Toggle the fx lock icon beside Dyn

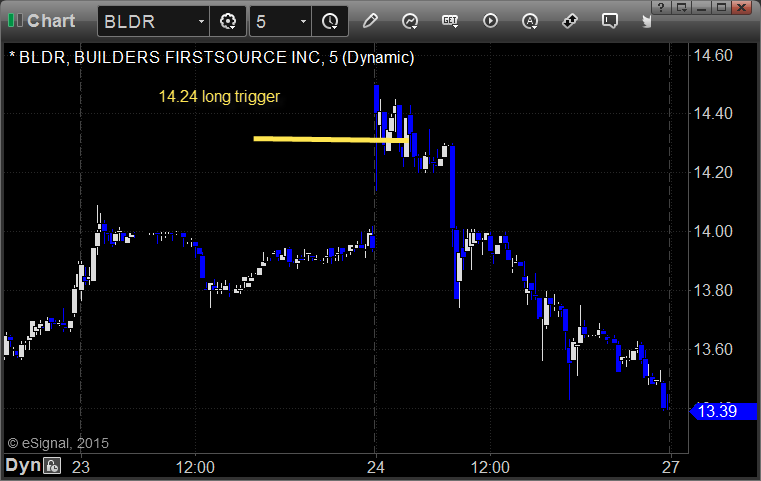(x=52, y=466)
